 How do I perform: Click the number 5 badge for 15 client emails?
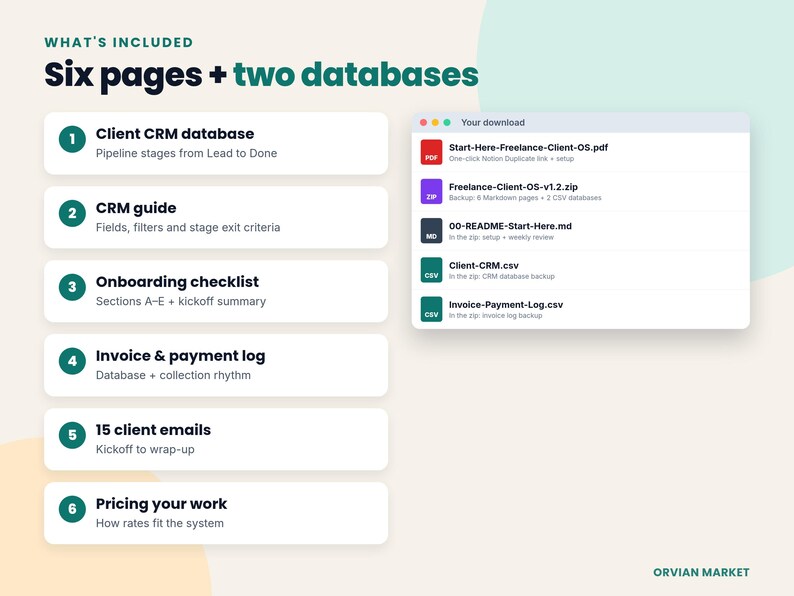click(x=72, y=435)
